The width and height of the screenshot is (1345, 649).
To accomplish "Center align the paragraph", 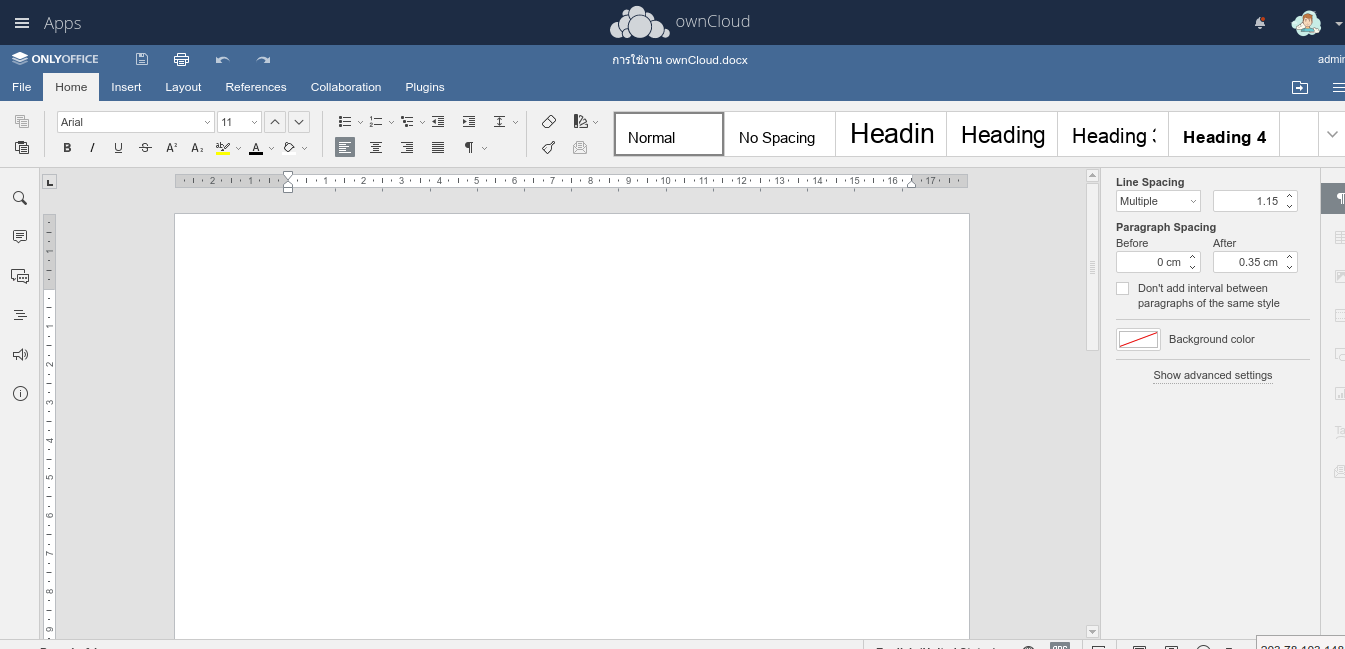I will pos(376,148).
